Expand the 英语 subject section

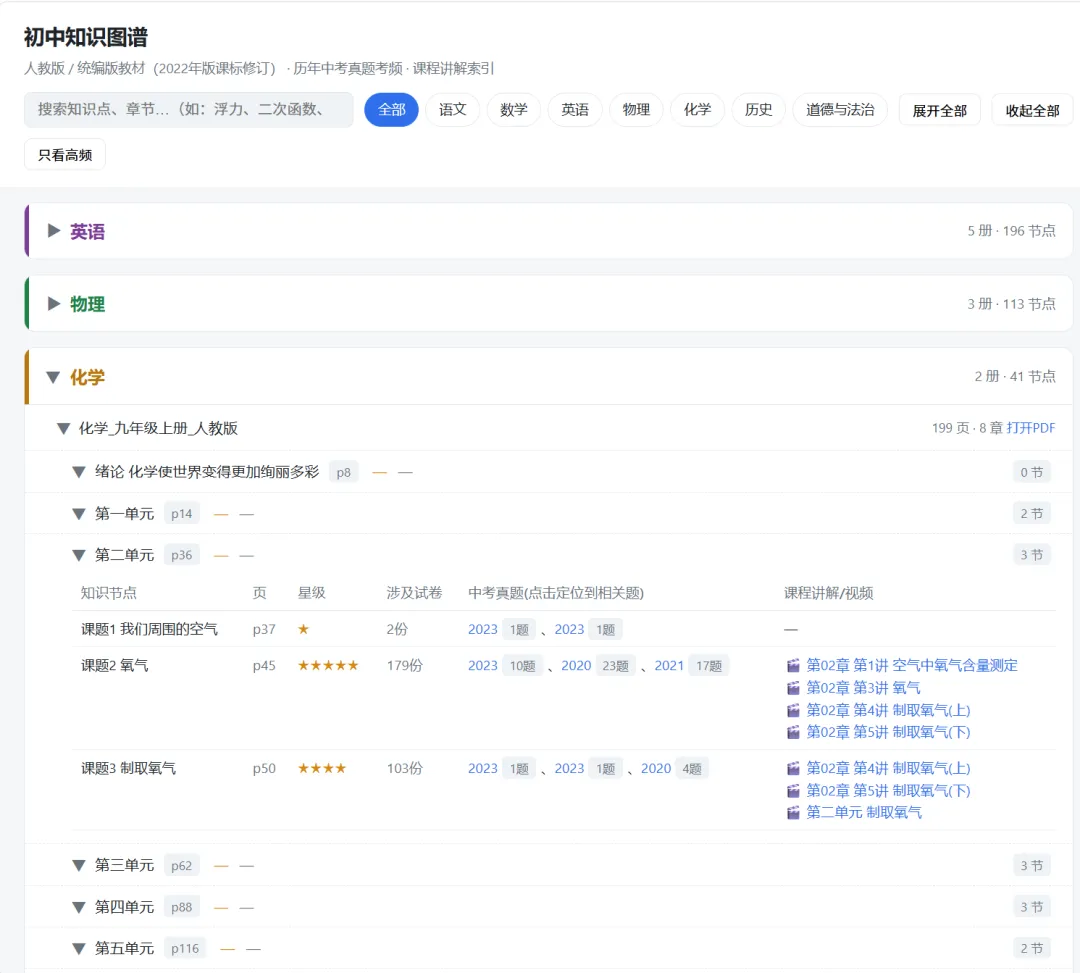pos(54,231)
